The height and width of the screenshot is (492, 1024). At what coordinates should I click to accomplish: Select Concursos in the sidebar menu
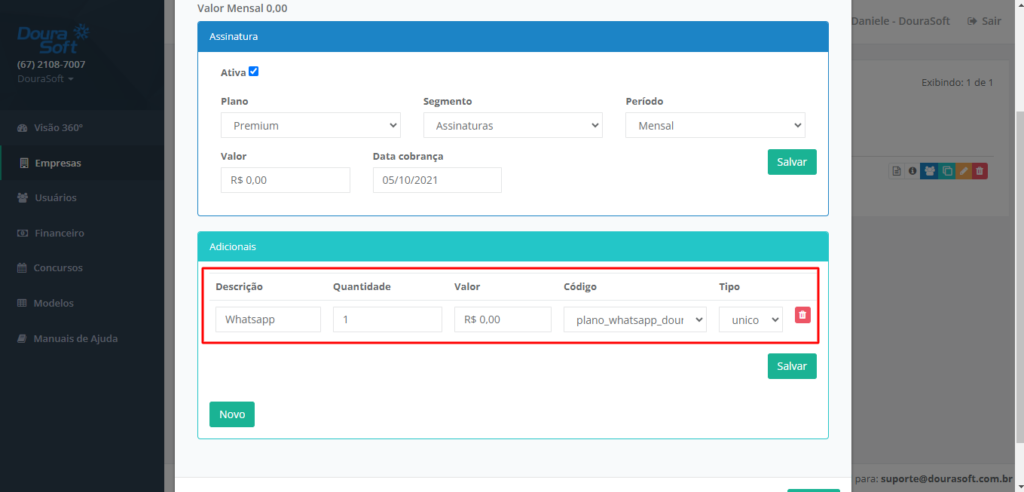tap(58, 268)
